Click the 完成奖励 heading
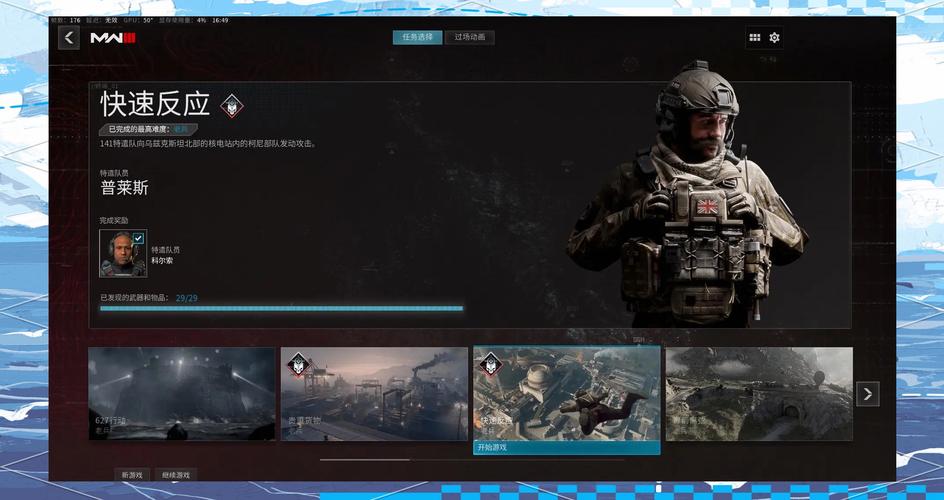Image resolution: width=944 pixels, height=500 pixels. pos(114,221)
